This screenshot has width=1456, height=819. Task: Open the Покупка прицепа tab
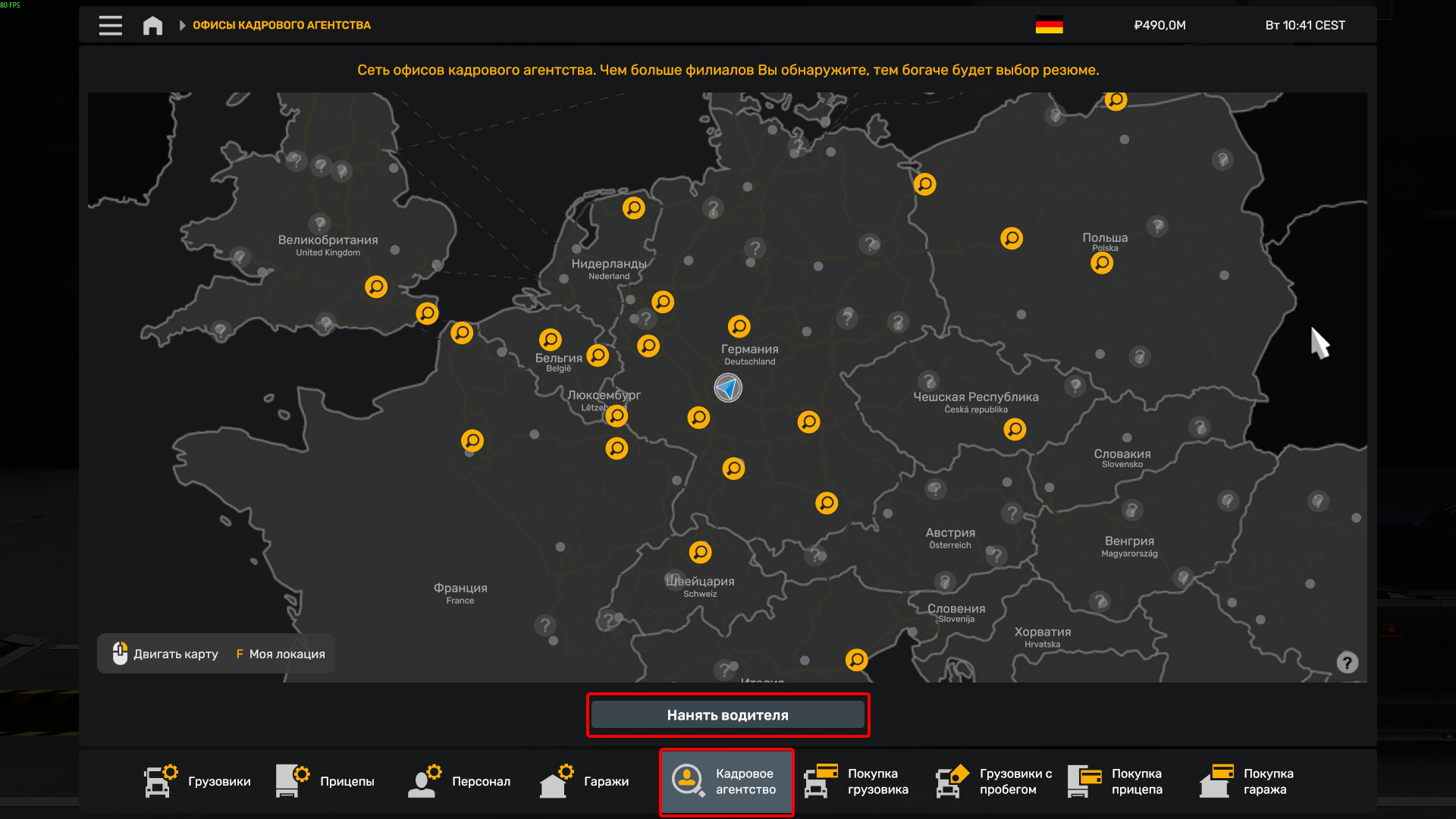pyautogui.click(x=1116, y=782)
